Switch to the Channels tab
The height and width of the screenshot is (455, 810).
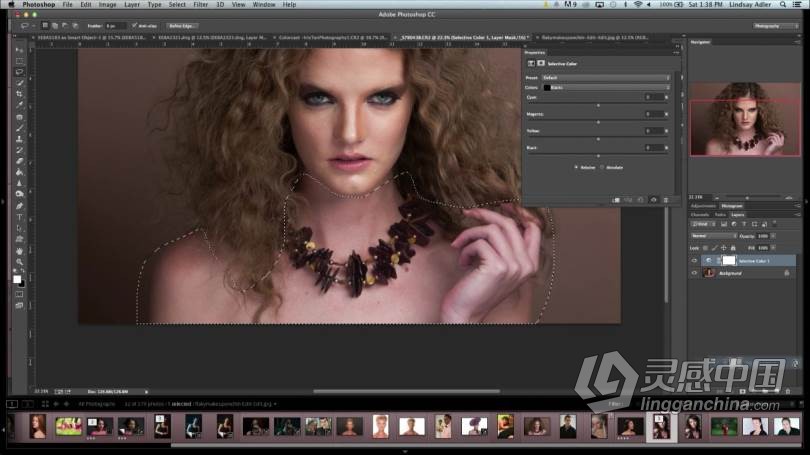coord(700,215)
